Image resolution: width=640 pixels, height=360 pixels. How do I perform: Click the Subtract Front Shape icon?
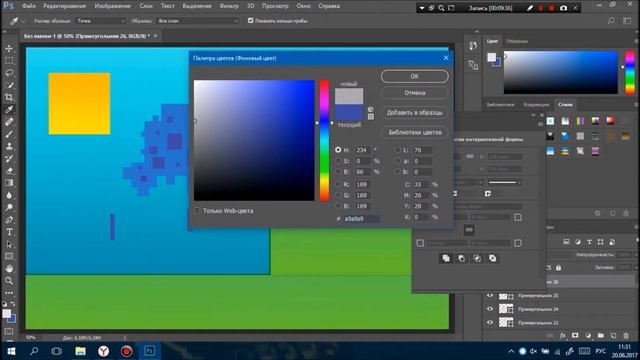coord(461,258)
